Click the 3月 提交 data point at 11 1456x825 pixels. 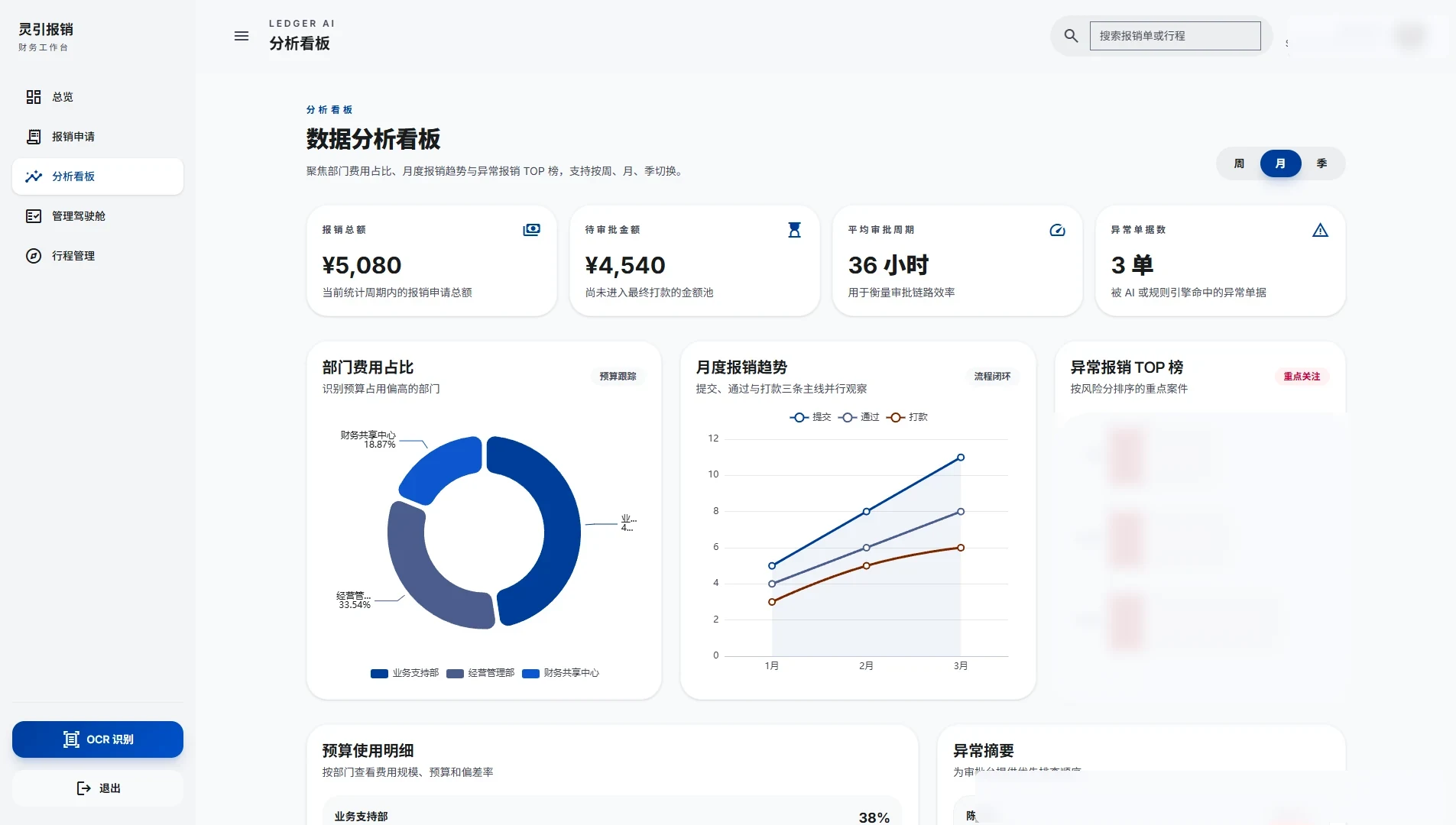point(961,458)
